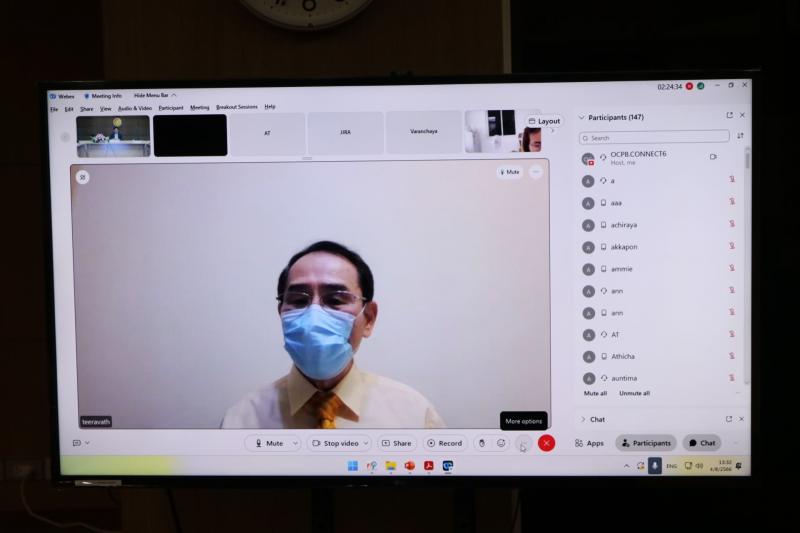Viewport: 800px width, 533px height.
Task: Open the reactions emoji picker
Action: 501,443
